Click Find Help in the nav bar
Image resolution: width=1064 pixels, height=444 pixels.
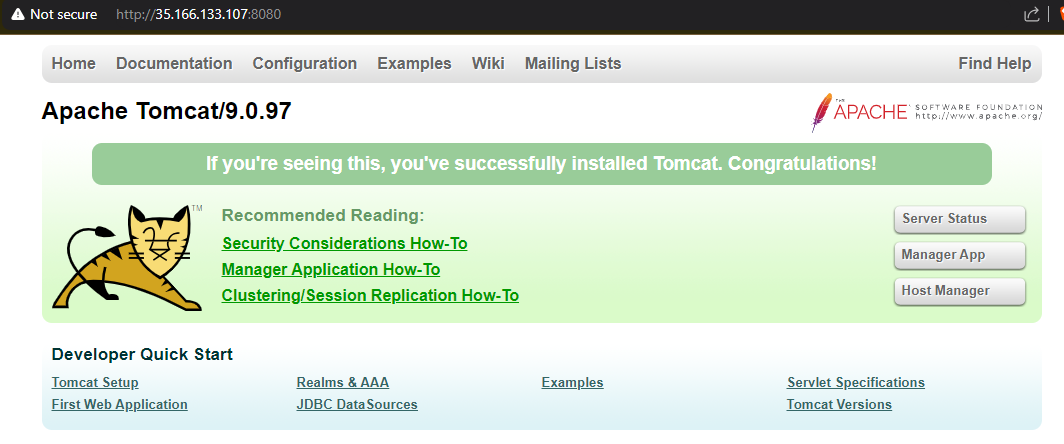(994, 64)
